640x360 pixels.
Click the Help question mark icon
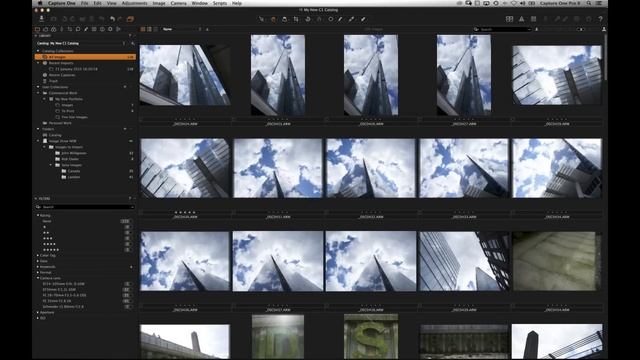coord(600,19)
